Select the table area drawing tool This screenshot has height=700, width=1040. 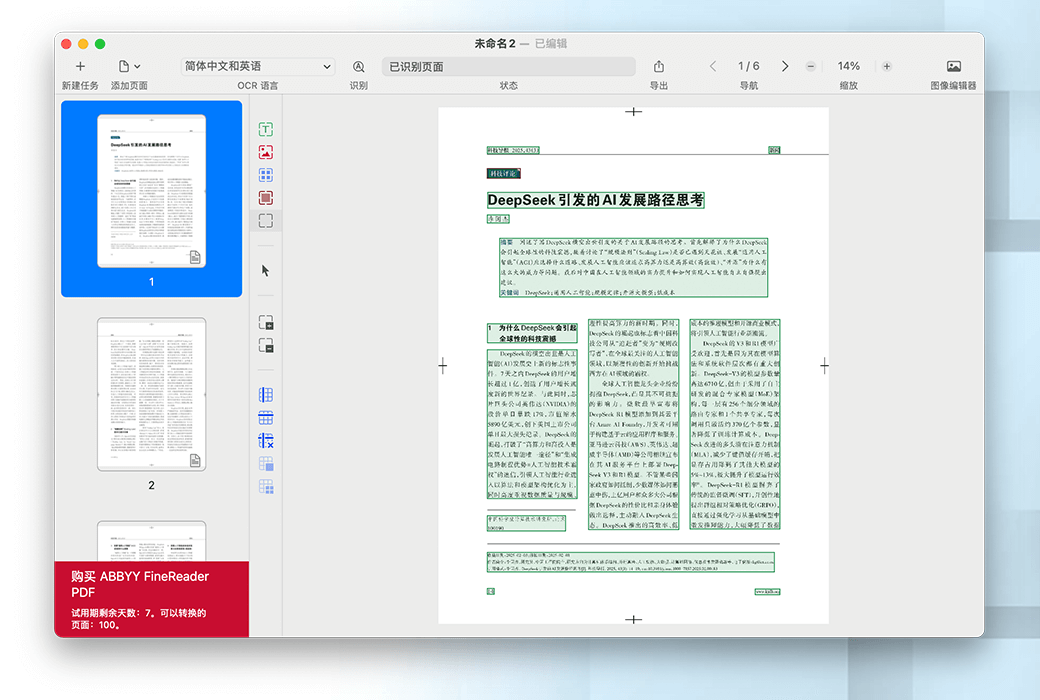pos(266,176)
